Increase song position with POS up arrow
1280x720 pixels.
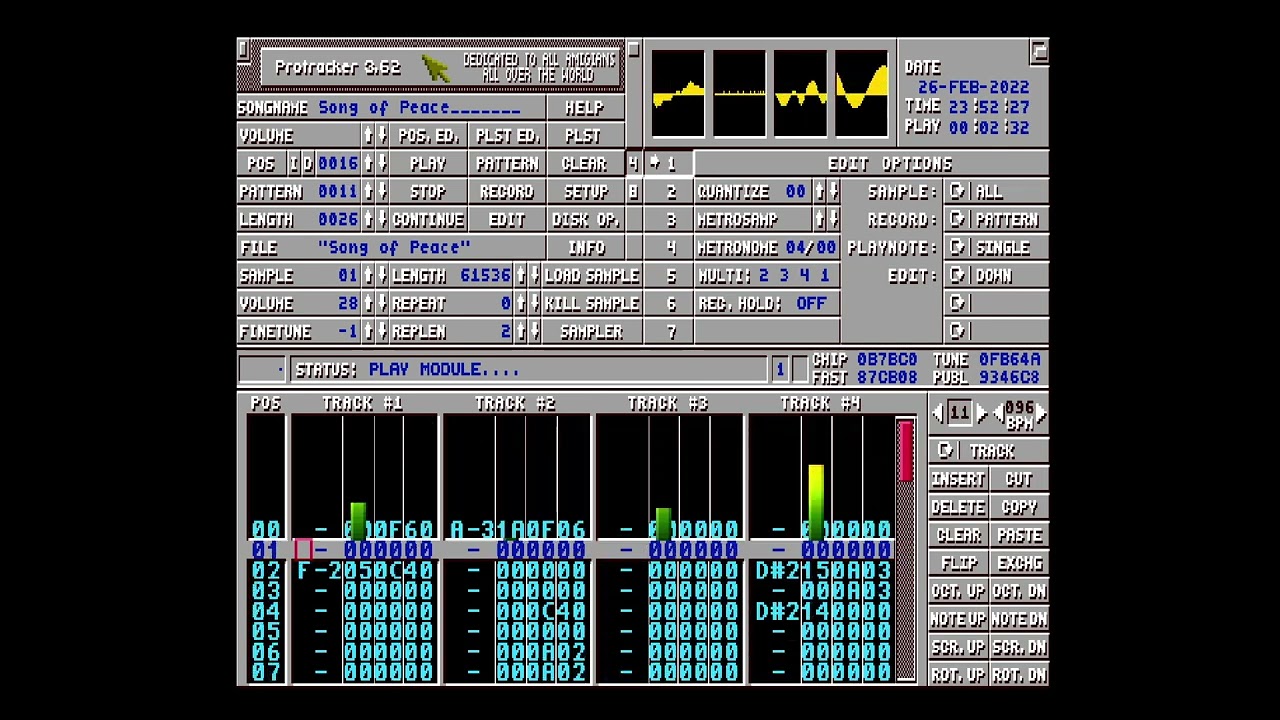click(x=368, y=164)
